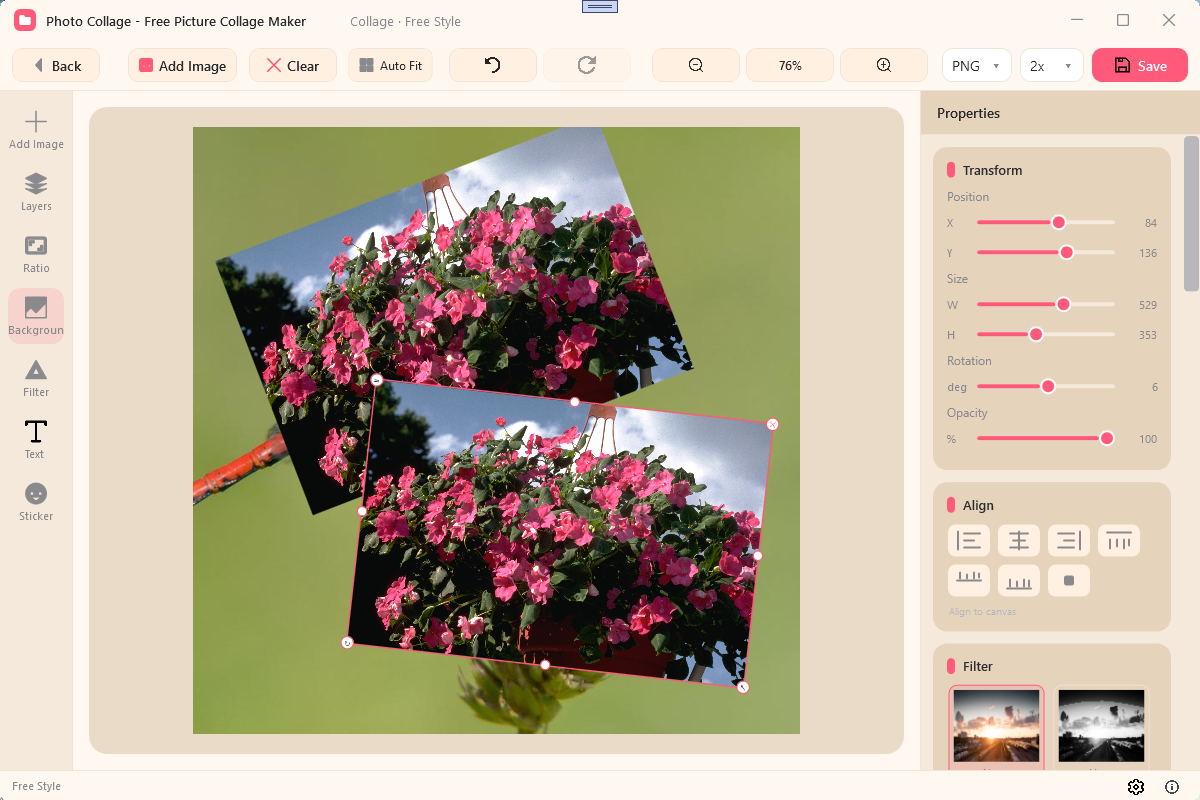Select the black and white filter thumbnail
Screen dimensions: 1200x800
click(1102, 728)
